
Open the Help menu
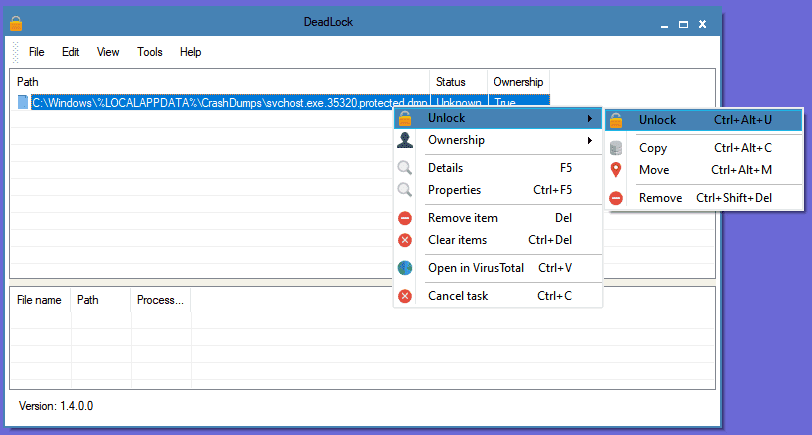191,52
